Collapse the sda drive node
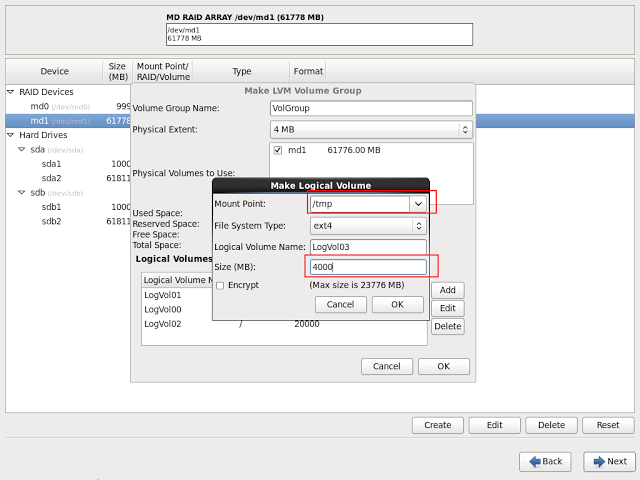The width and height of the screenshot is (640, 480). tap(22, 149)
